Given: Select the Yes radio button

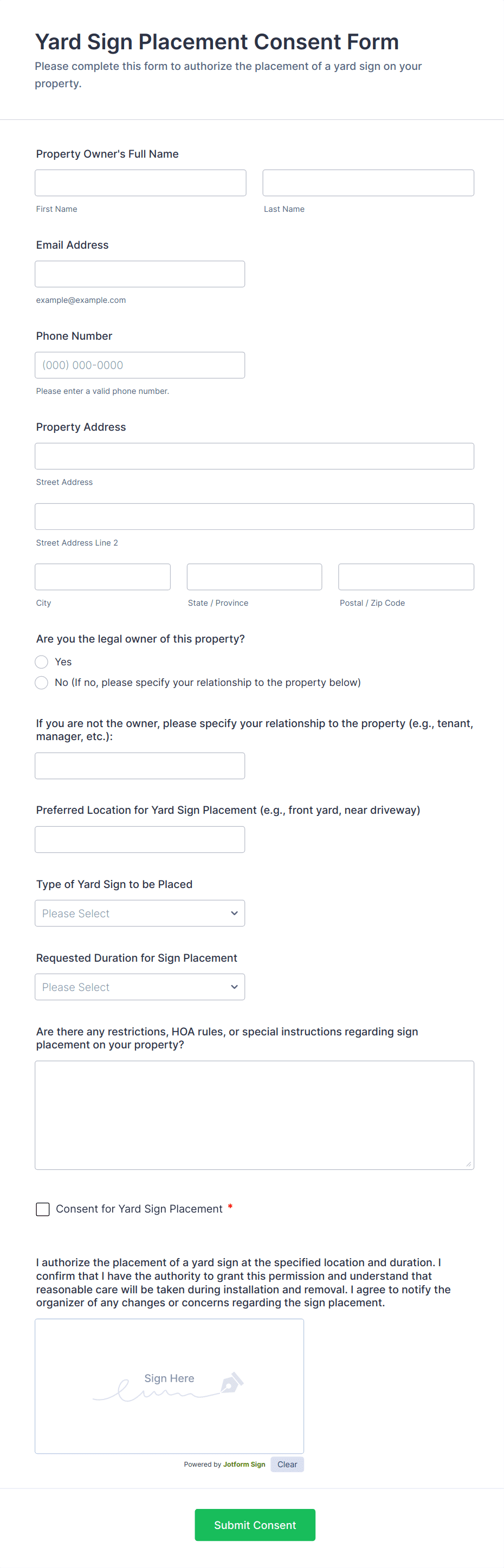Looking at the screenshot, I should (41, 662).
